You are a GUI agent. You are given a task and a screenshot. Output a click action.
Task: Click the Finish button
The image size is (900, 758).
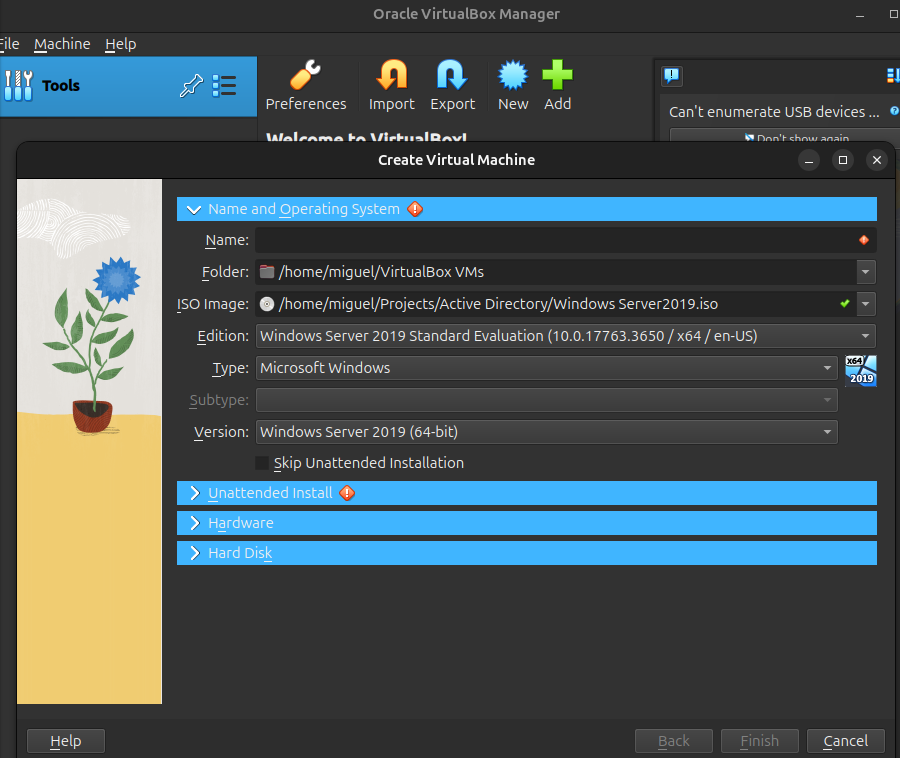[x=759, y=741]
